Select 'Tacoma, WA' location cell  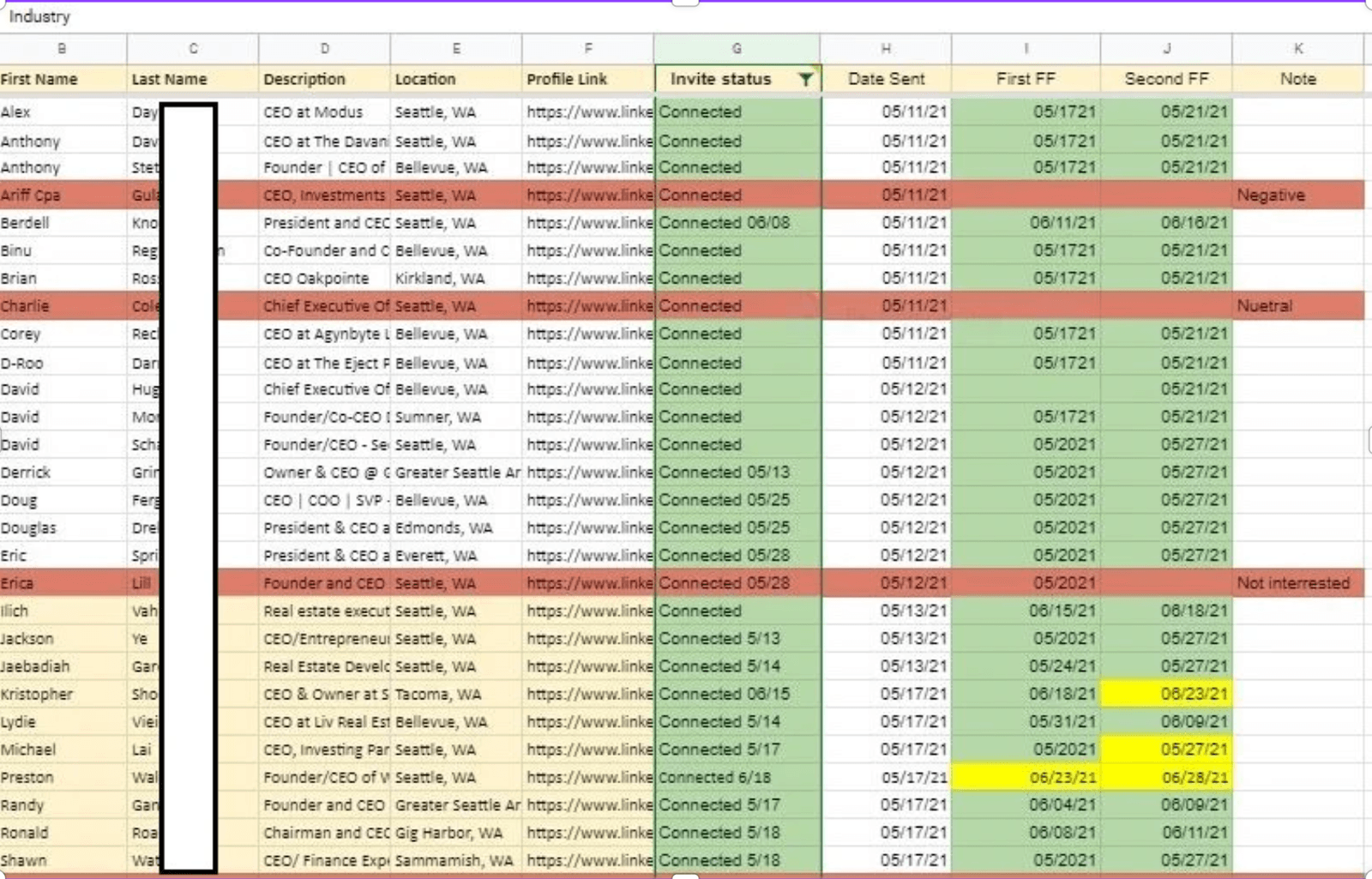pyautogui.click(x=456, y=695)
